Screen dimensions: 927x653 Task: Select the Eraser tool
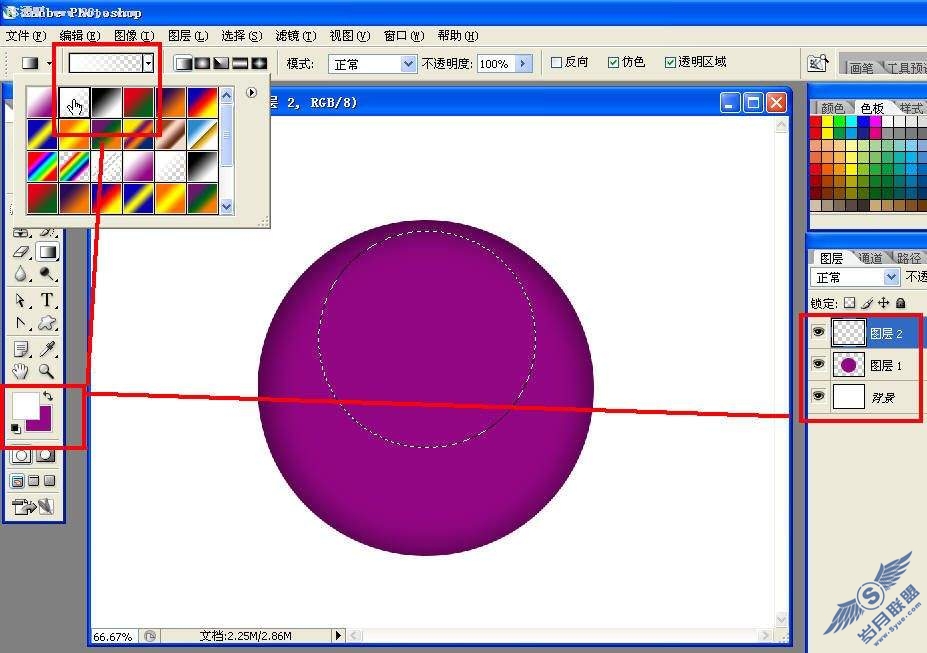21,252
